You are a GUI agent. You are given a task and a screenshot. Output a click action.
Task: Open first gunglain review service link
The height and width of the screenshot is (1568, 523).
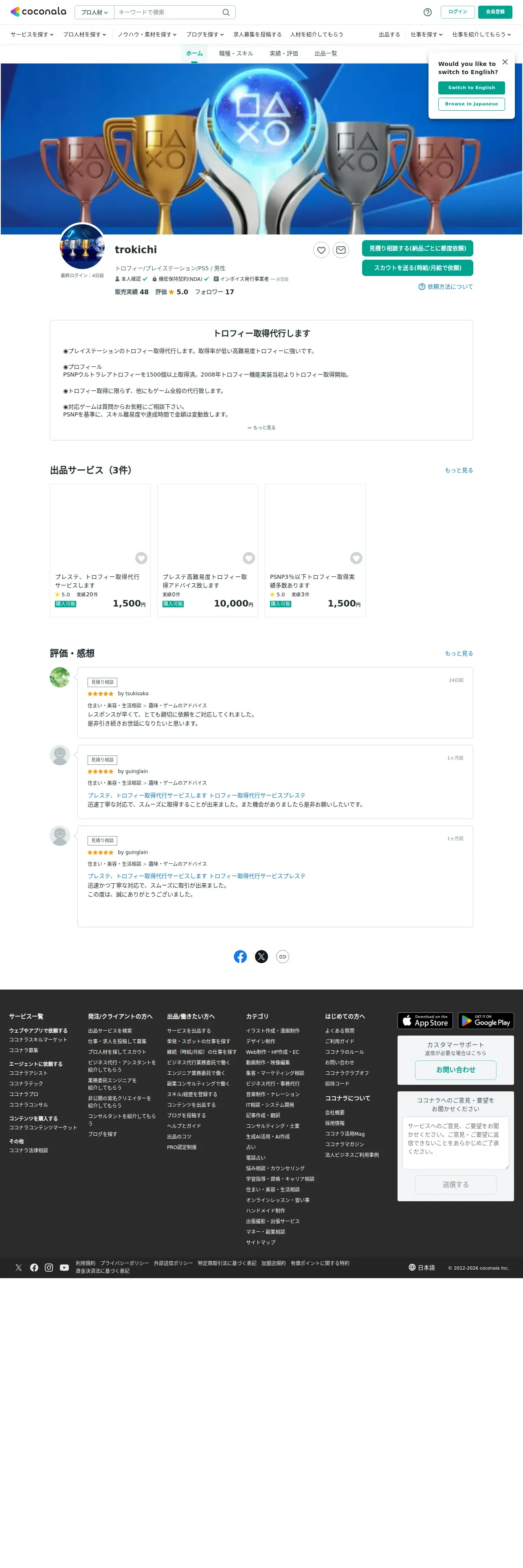pyautogui.click(x=197, y=795)
